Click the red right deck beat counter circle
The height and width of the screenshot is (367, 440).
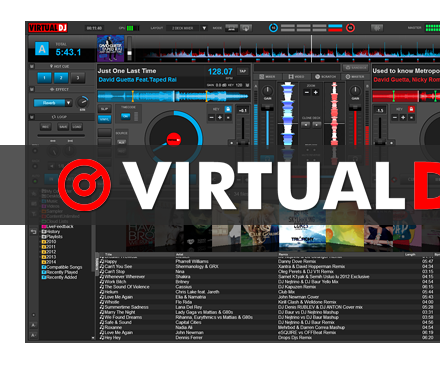(350, 28)
